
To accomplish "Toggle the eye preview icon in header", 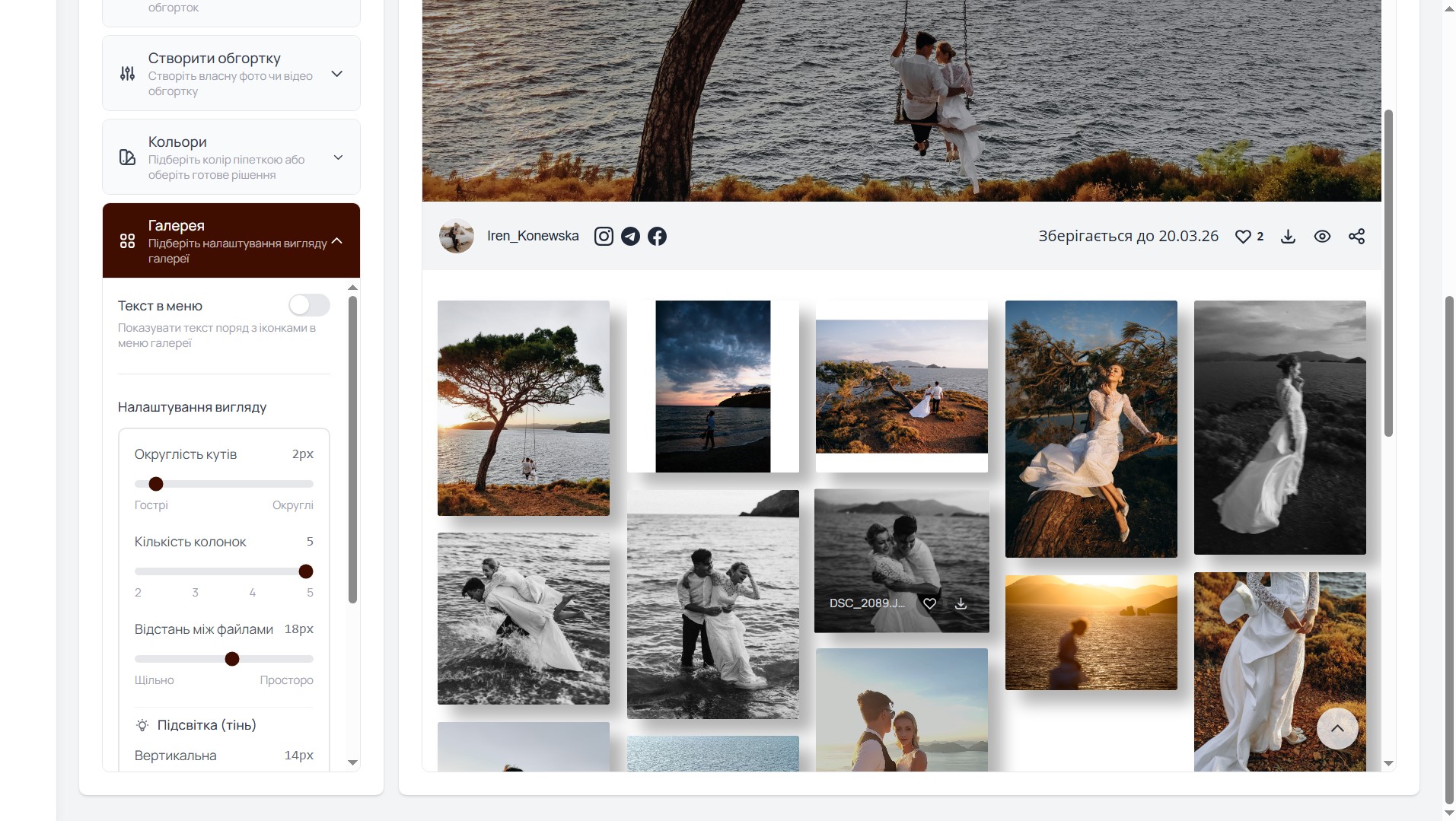I will pos(1322,237).
